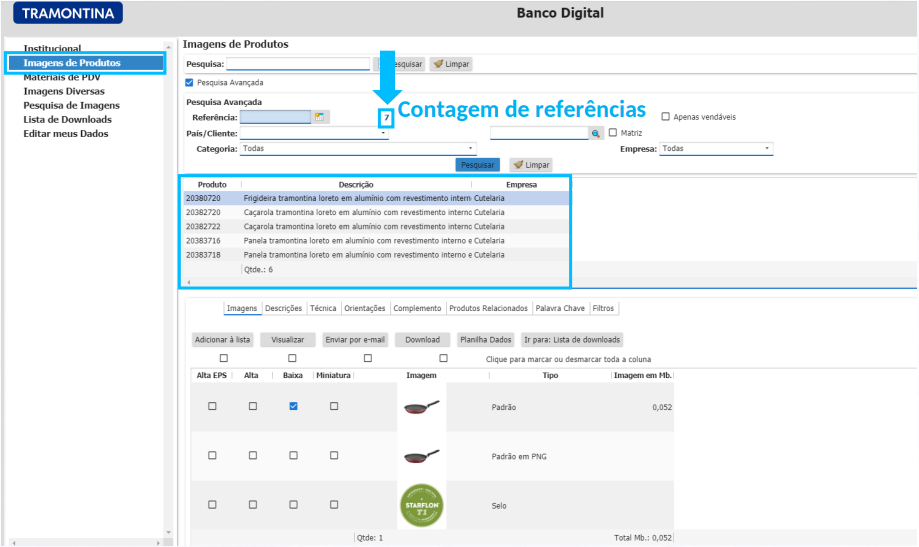Check Alta EPS for the Padrão row
Screen dimensions: 919x547
pos(212,406)
